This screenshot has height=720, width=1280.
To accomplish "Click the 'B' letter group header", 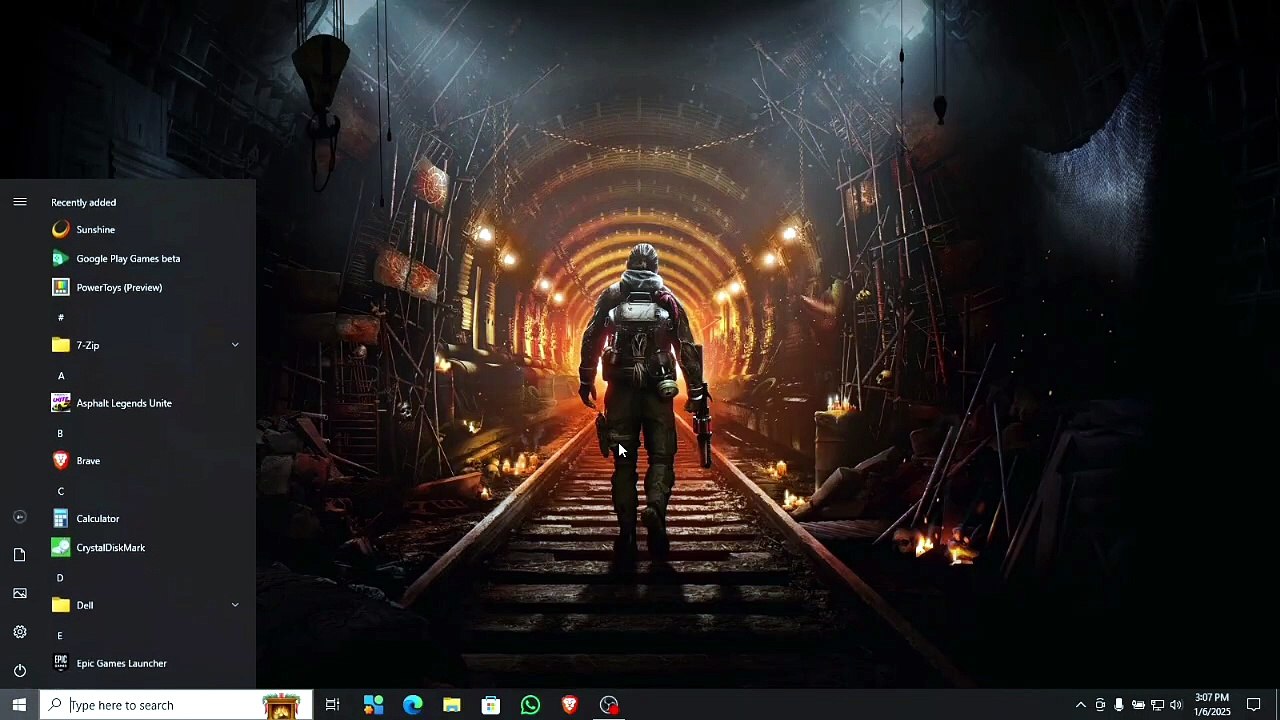I will pyautogui.click(x=60, y=433).
